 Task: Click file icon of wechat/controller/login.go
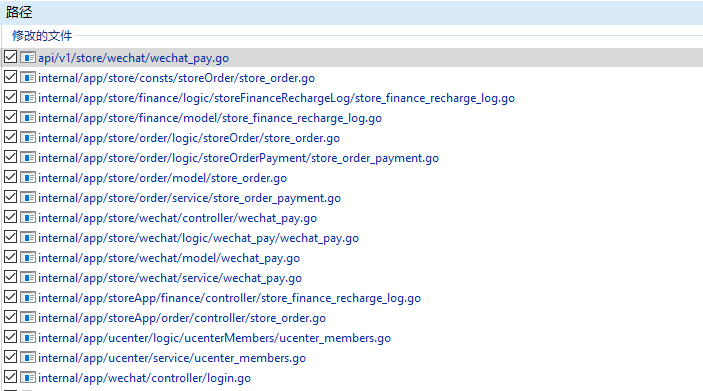point(28,378)
